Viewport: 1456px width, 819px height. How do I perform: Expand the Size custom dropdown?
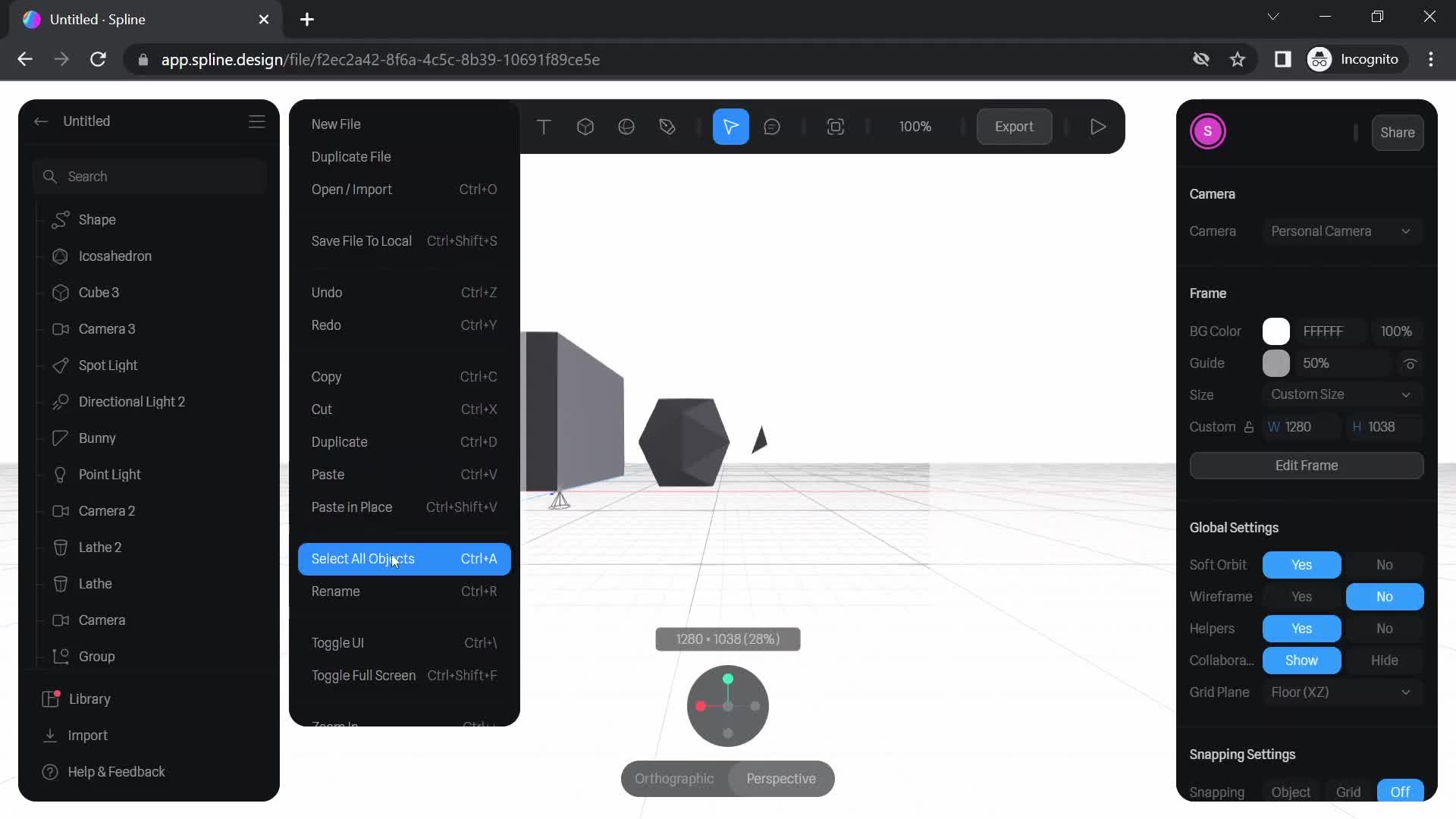(1407, 394)
